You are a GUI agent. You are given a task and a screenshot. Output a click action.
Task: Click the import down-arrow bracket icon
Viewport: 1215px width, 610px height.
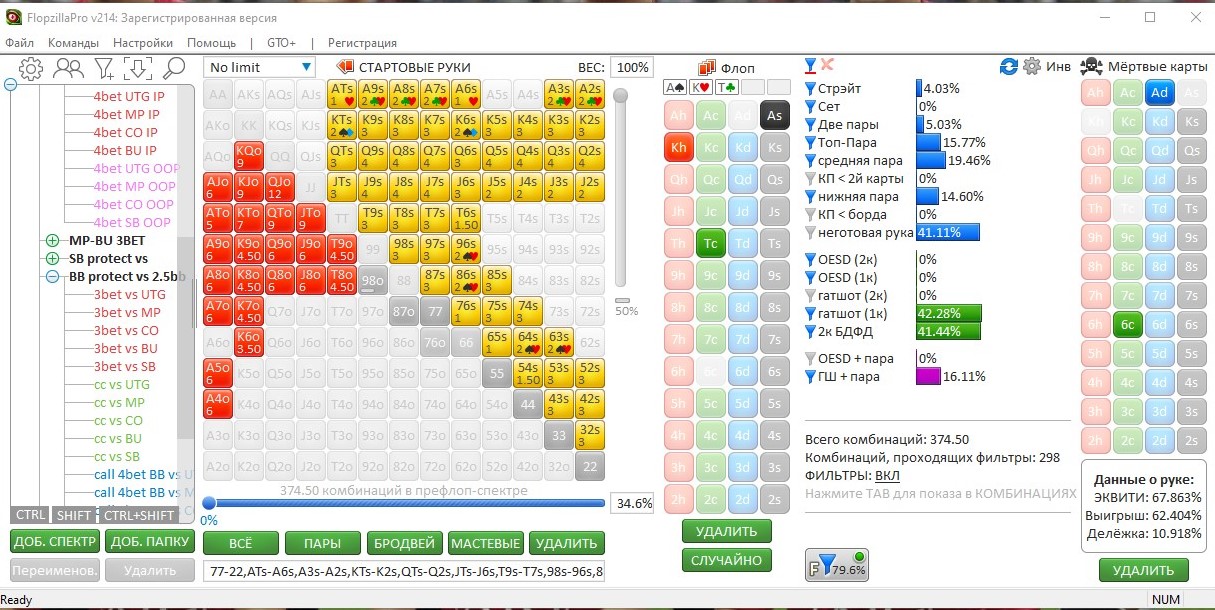tap(138, 68)
